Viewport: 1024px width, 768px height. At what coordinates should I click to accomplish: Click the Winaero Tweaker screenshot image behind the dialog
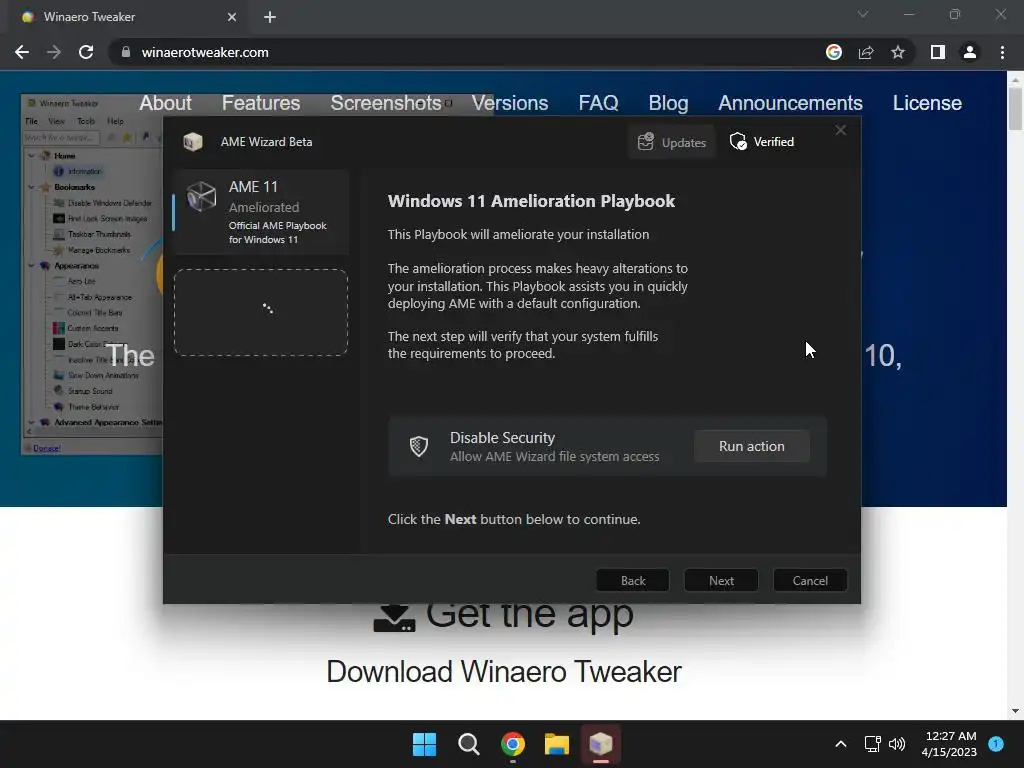(91, 274)
